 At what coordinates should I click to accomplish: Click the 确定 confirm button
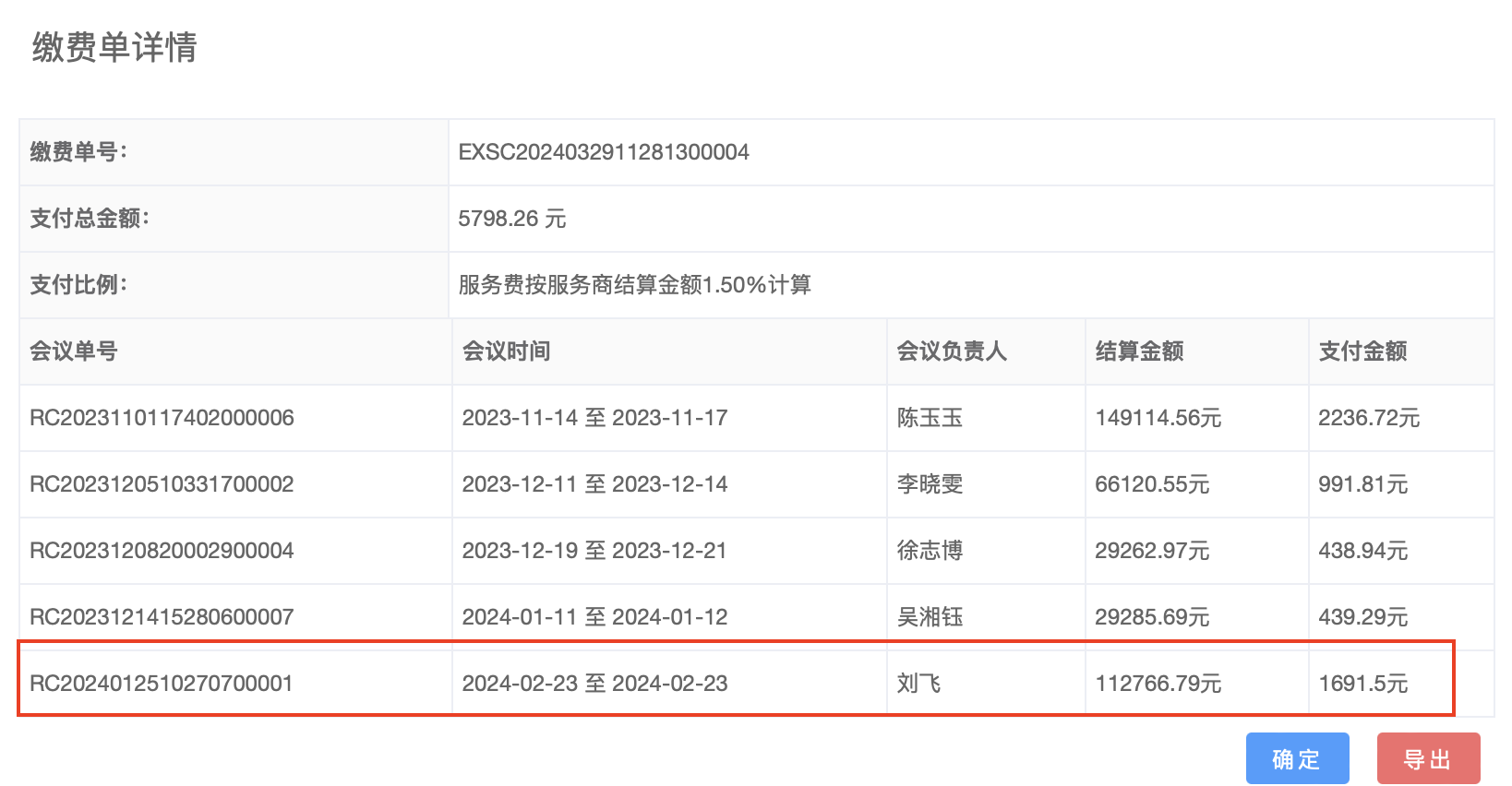click(x=1297, y=758)
